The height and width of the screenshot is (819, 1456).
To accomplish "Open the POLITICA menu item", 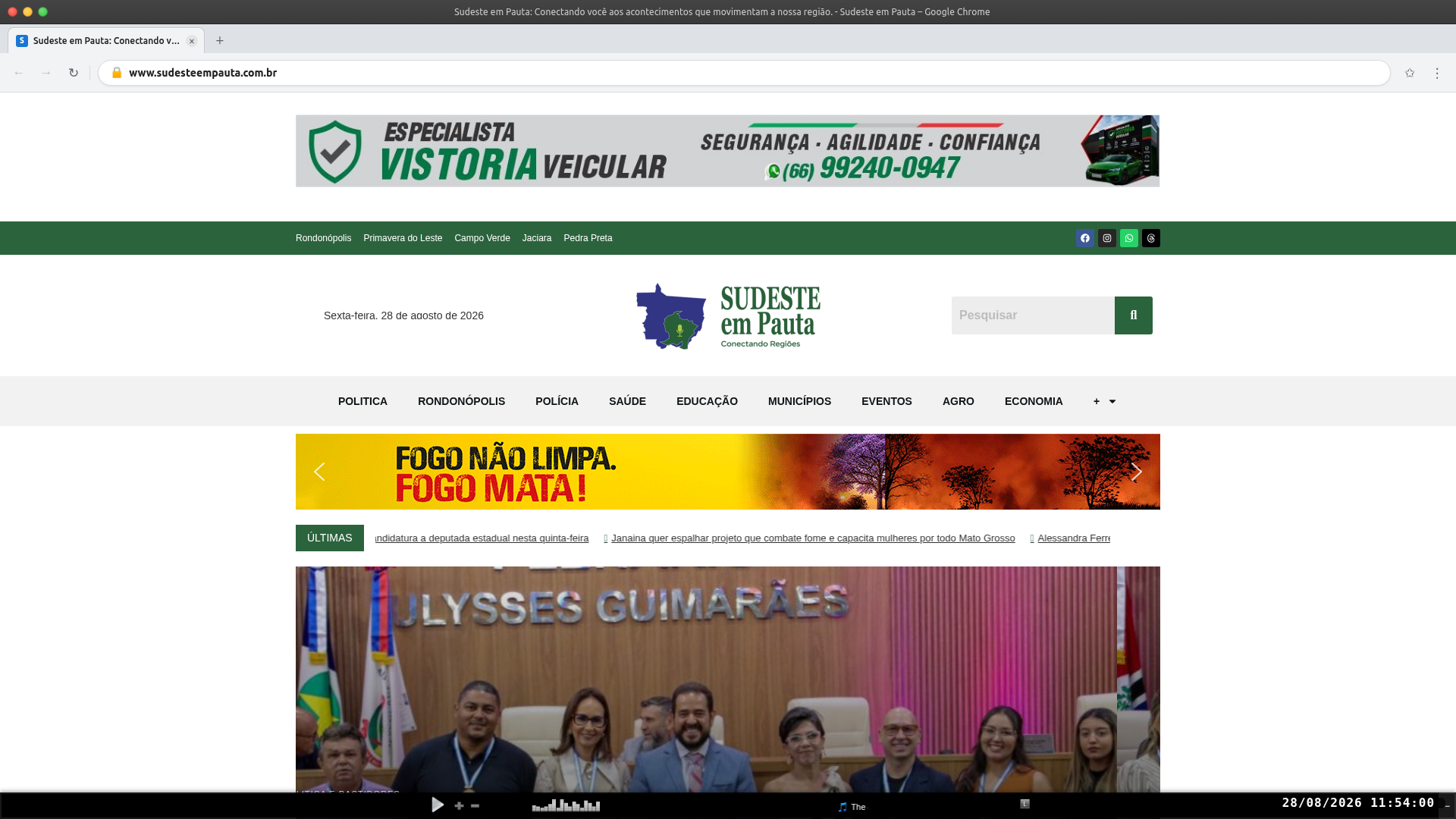I will click(362, 401).
